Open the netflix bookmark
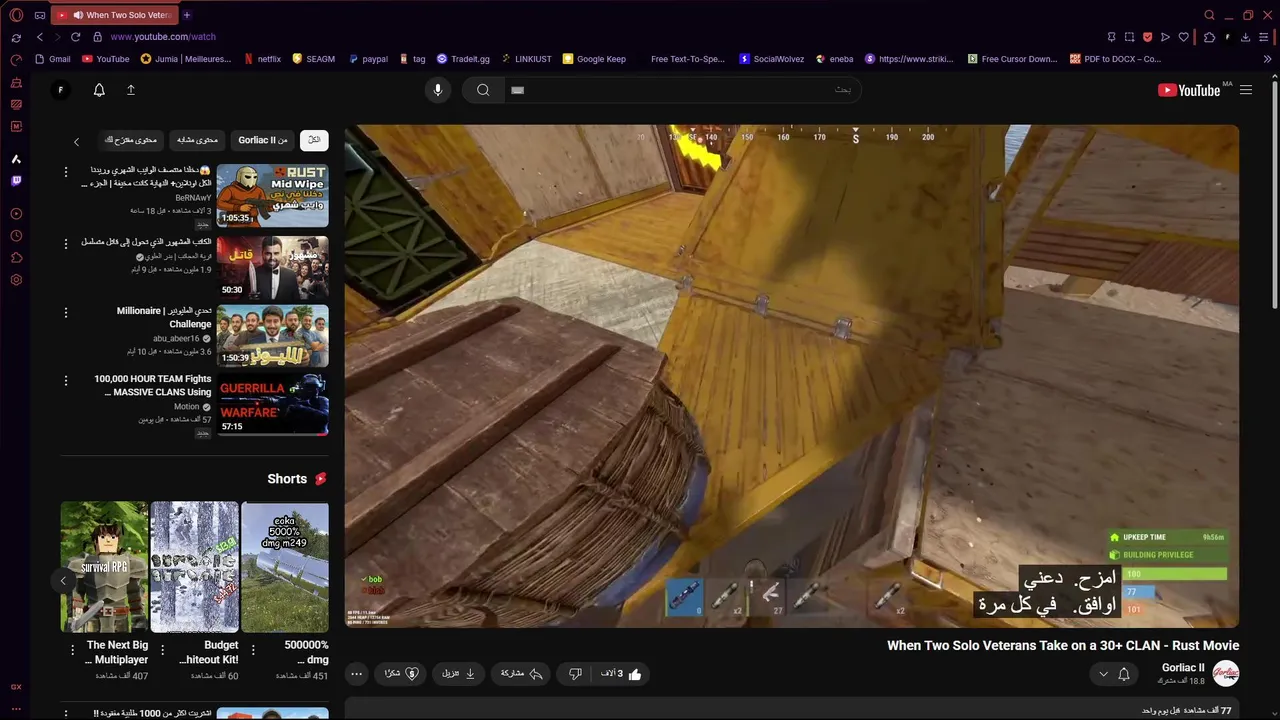 263,59
